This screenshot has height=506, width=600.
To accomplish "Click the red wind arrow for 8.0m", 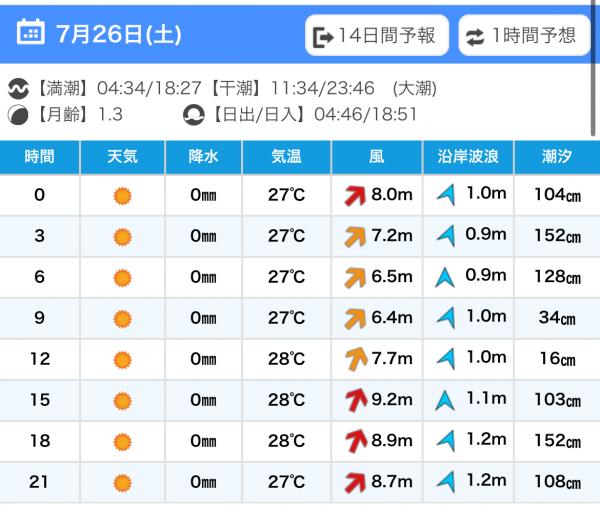I will [355, 196].
